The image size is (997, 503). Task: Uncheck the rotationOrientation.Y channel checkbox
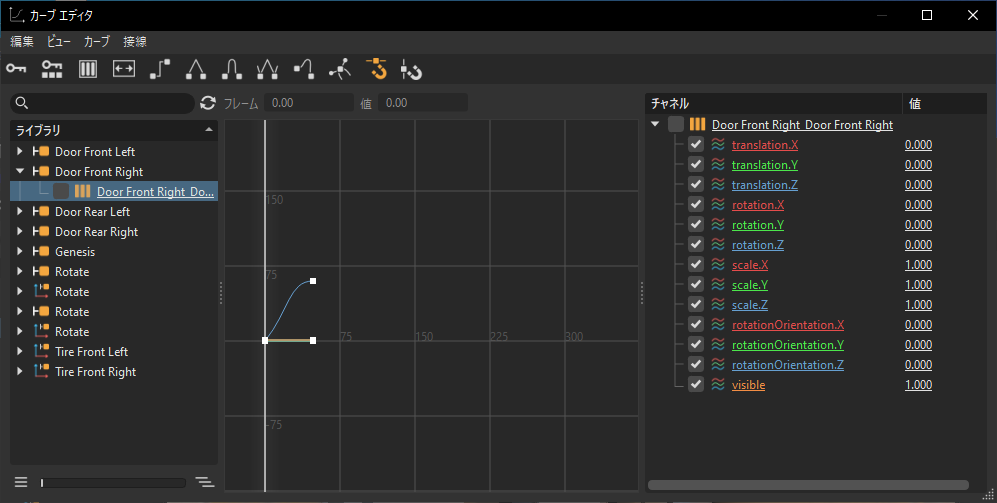coord(696,344)
